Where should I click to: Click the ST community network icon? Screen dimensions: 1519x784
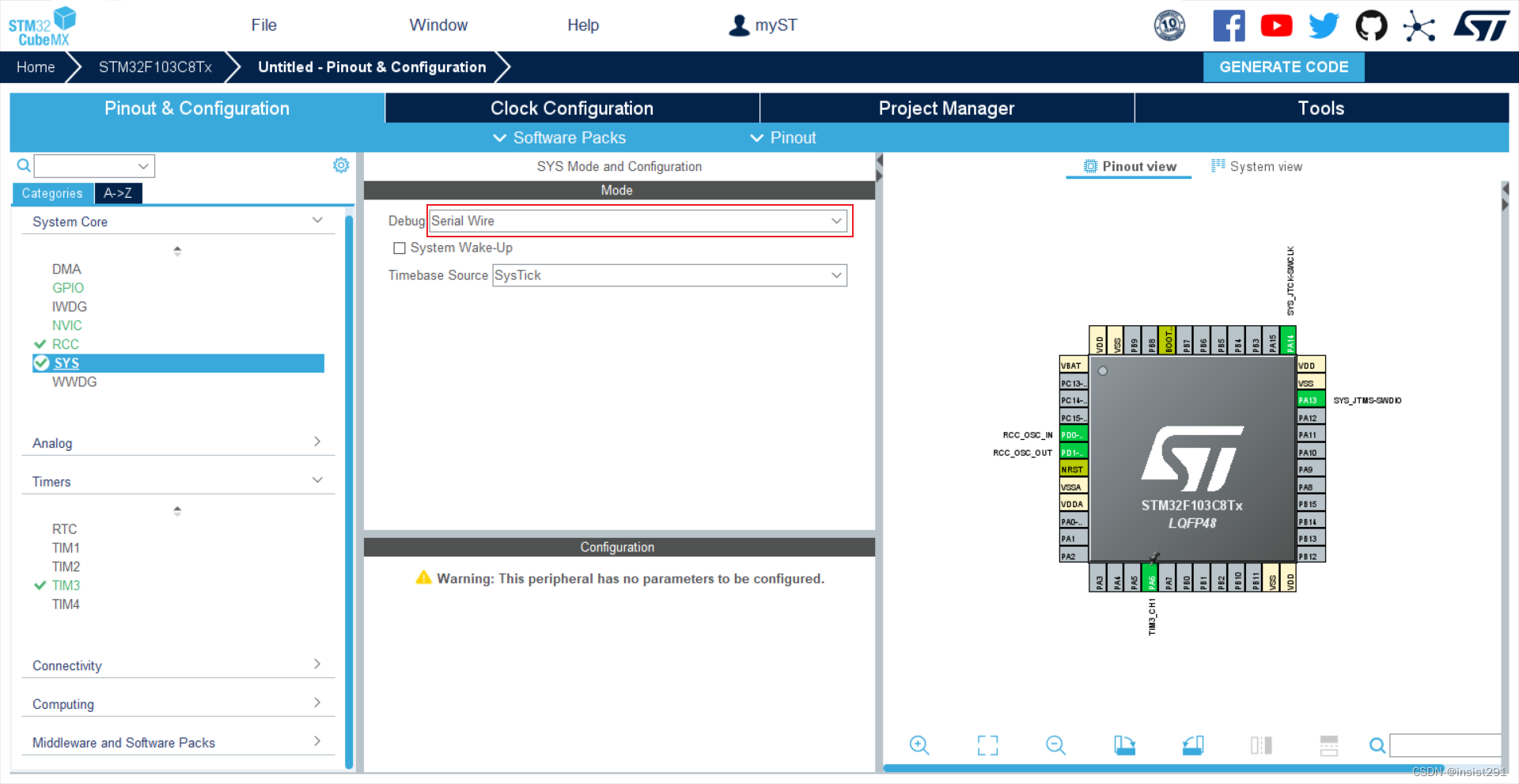(x=1419, y=26)
